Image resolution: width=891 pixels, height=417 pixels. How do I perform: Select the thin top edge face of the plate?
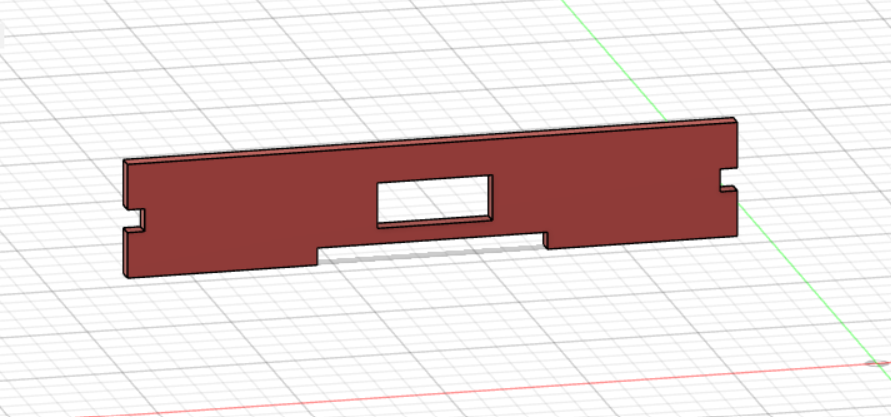(x=429, y=139)
